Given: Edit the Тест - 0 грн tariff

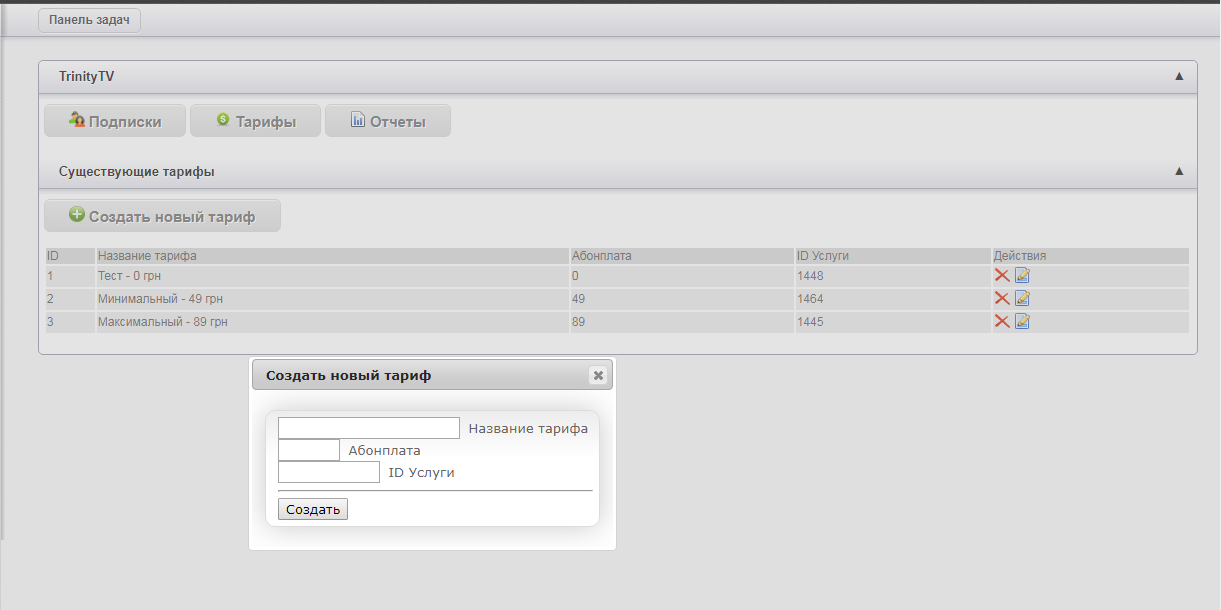Looking at the screenshot, I should pyautogui.click(x=1022, y=275).
